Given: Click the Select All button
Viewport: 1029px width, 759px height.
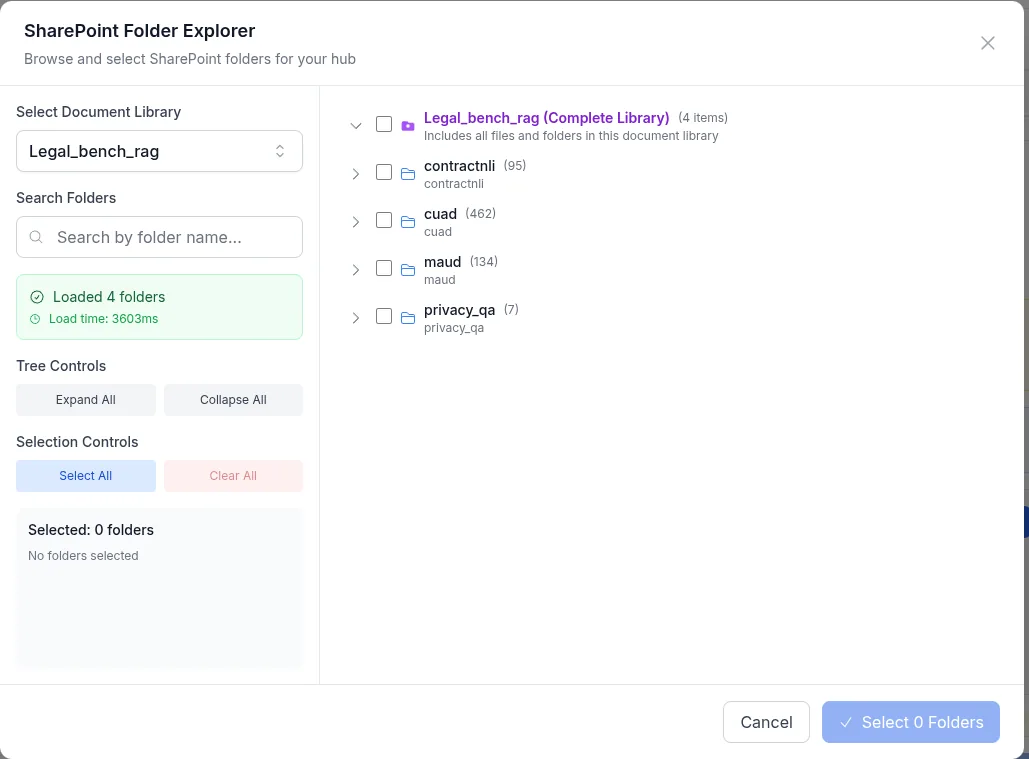Looking at the screenshot, I should coord(86,476).
